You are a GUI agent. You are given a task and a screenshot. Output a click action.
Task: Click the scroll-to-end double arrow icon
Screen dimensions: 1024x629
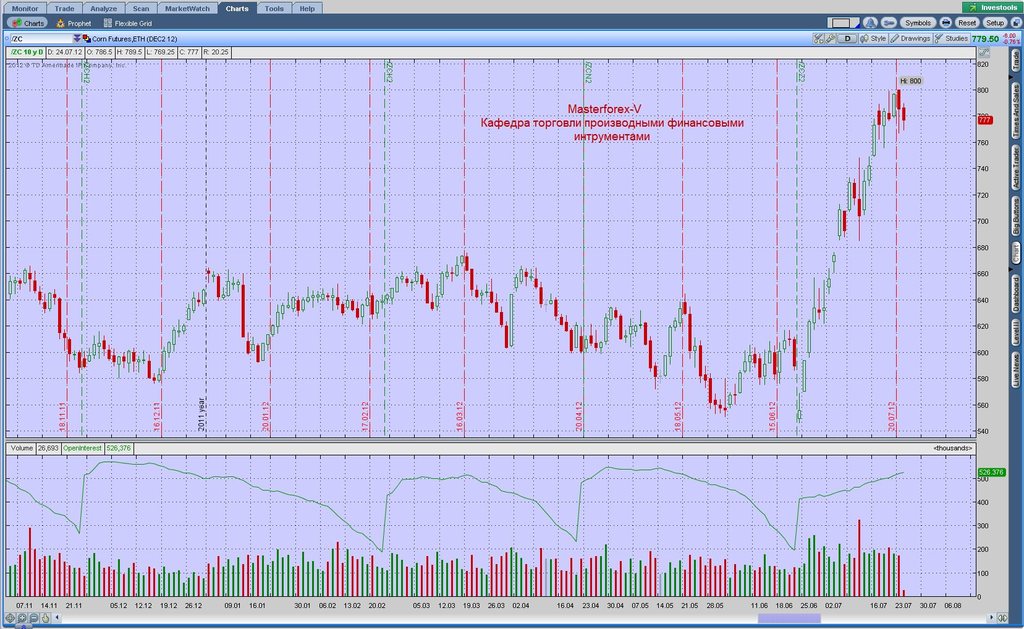click(x=1002, y=617)
